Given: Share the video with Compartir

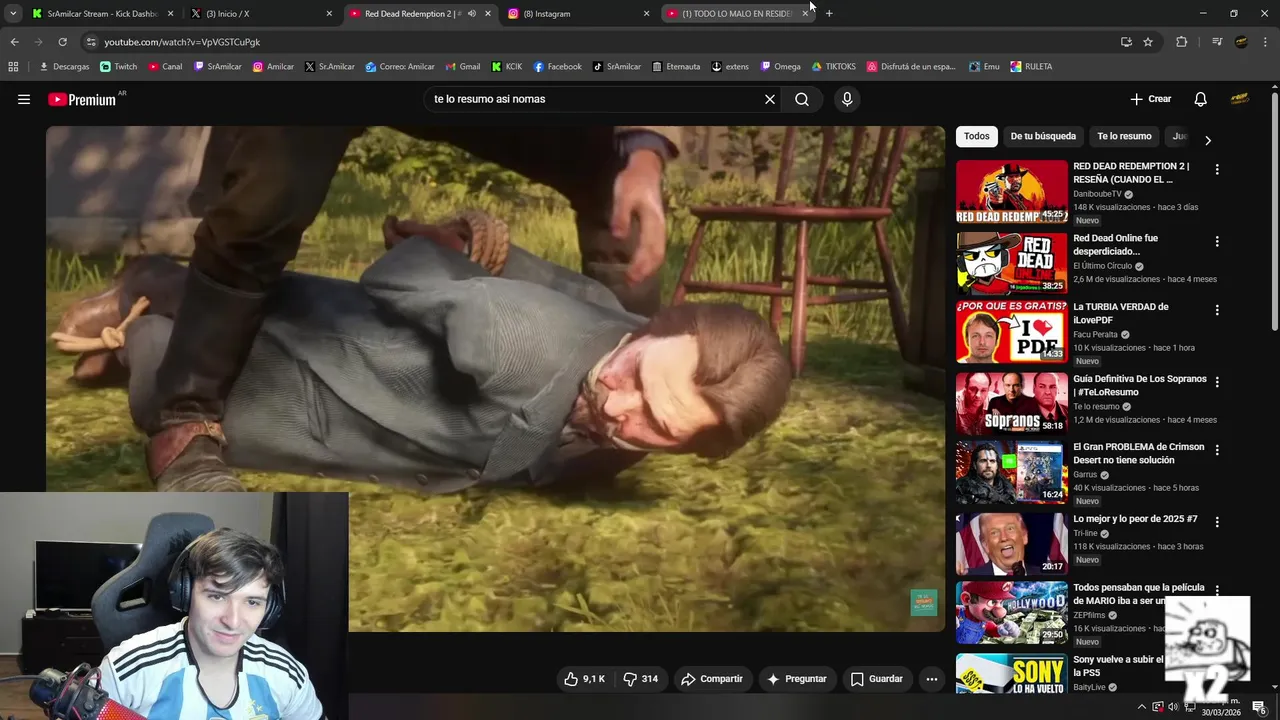Looking at the screenshot, I should point(712,679).
